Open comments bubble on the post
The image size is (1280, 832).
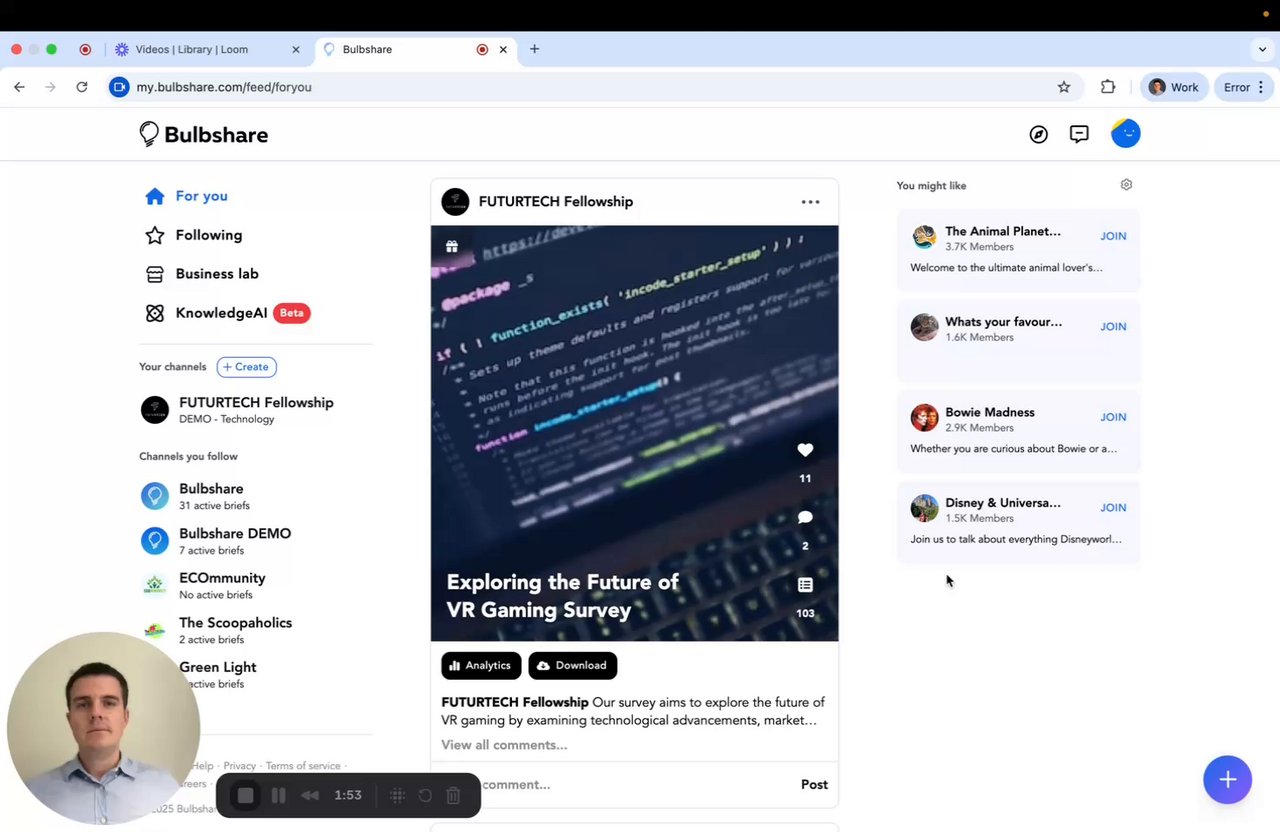click(805, 517)
